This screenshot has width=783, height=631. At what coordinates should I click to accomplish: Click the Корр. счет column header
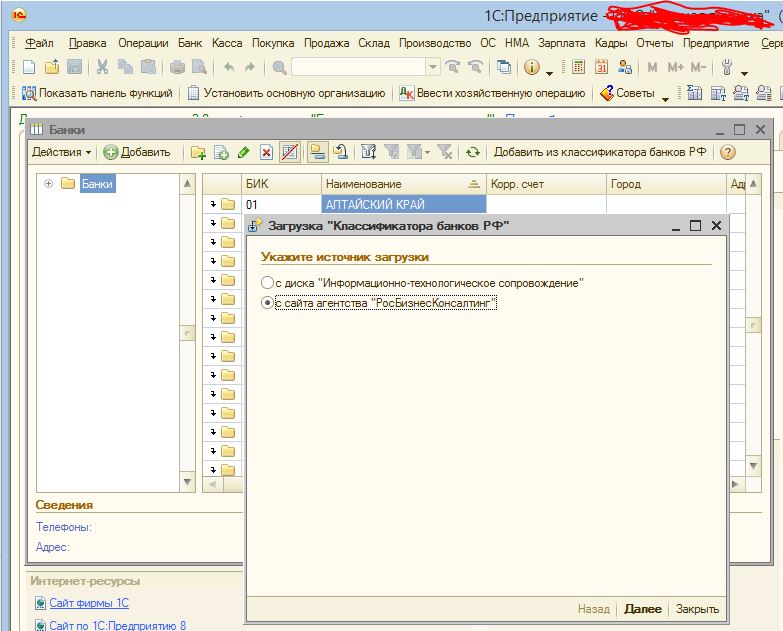[x=546, y=184]
